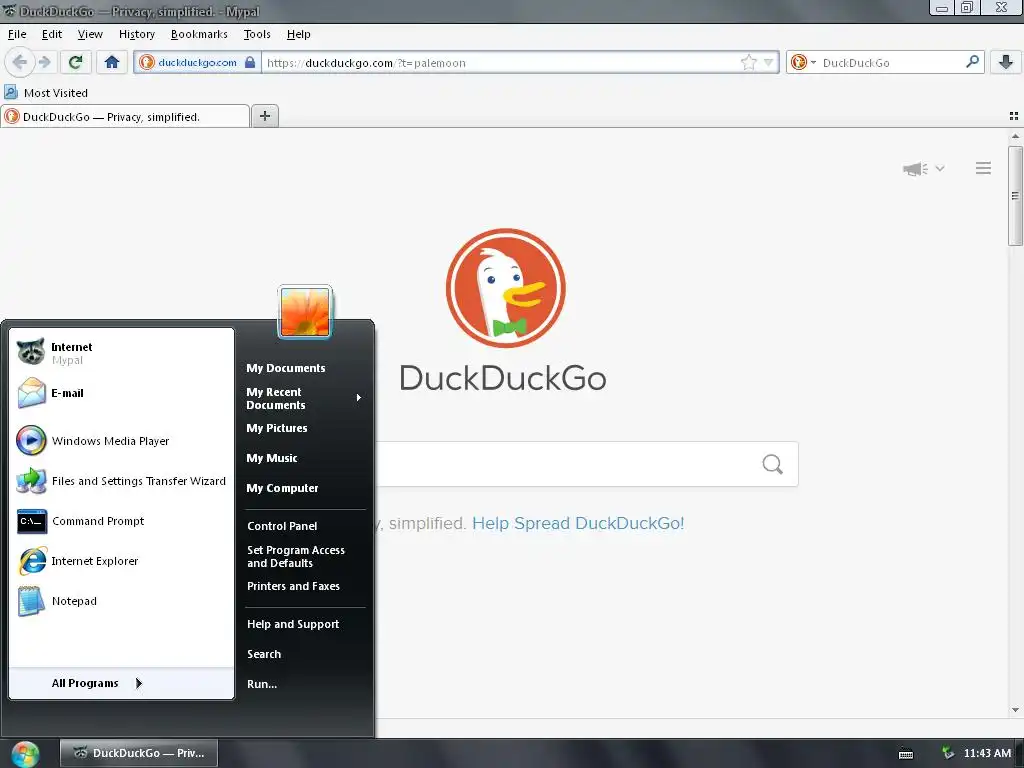
Task: Open the Most Visited bookmarks icon
Action: [x=11, y=92]
